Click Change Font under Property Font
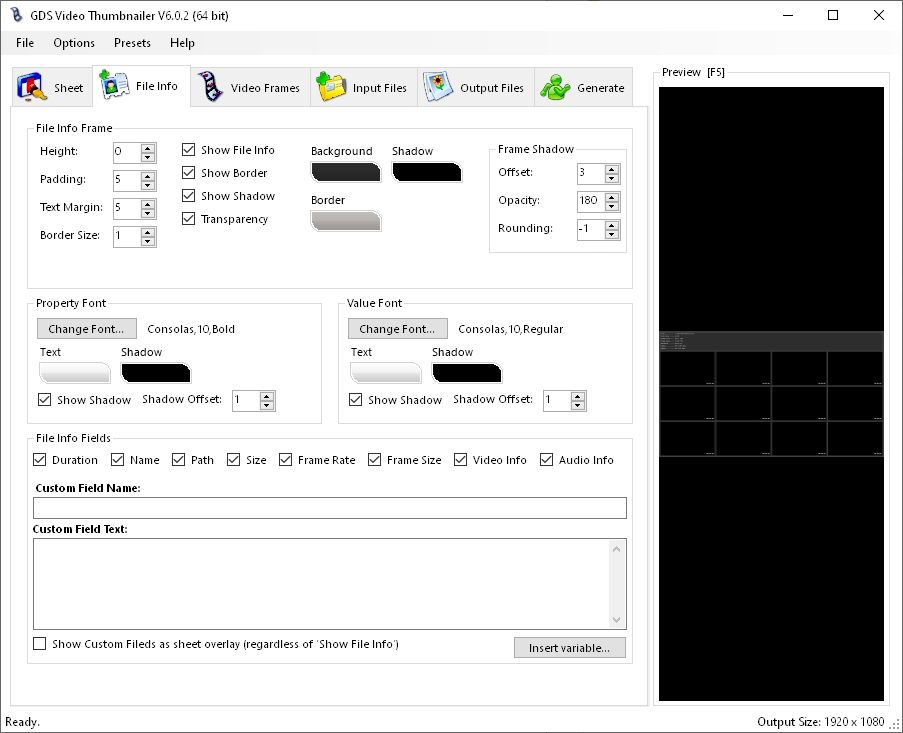 click(x=86, y=328)
